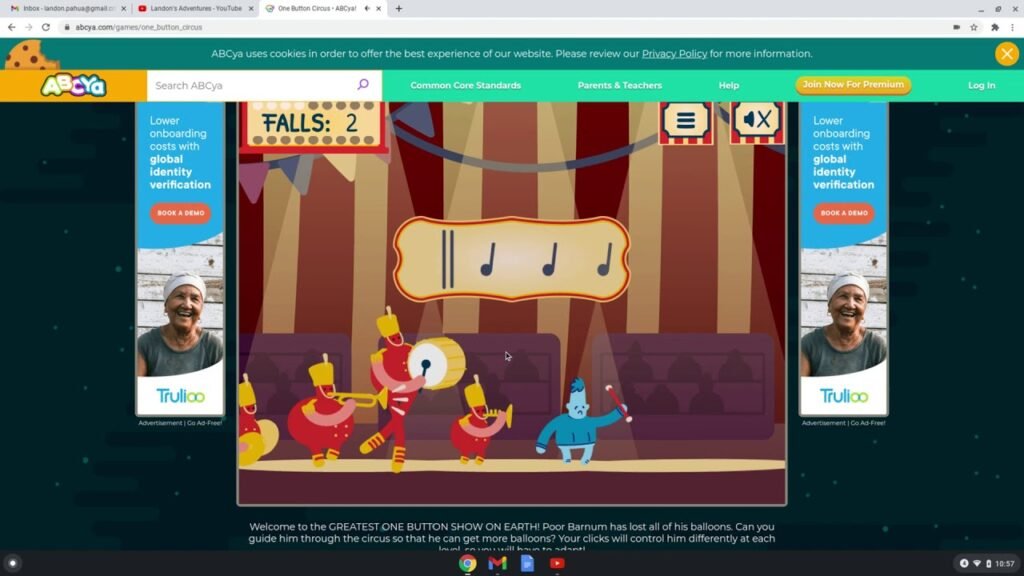This screenshot has height=576, width=1024.
Task: Open YouTube from the shelf
Action: pos(558,563)
